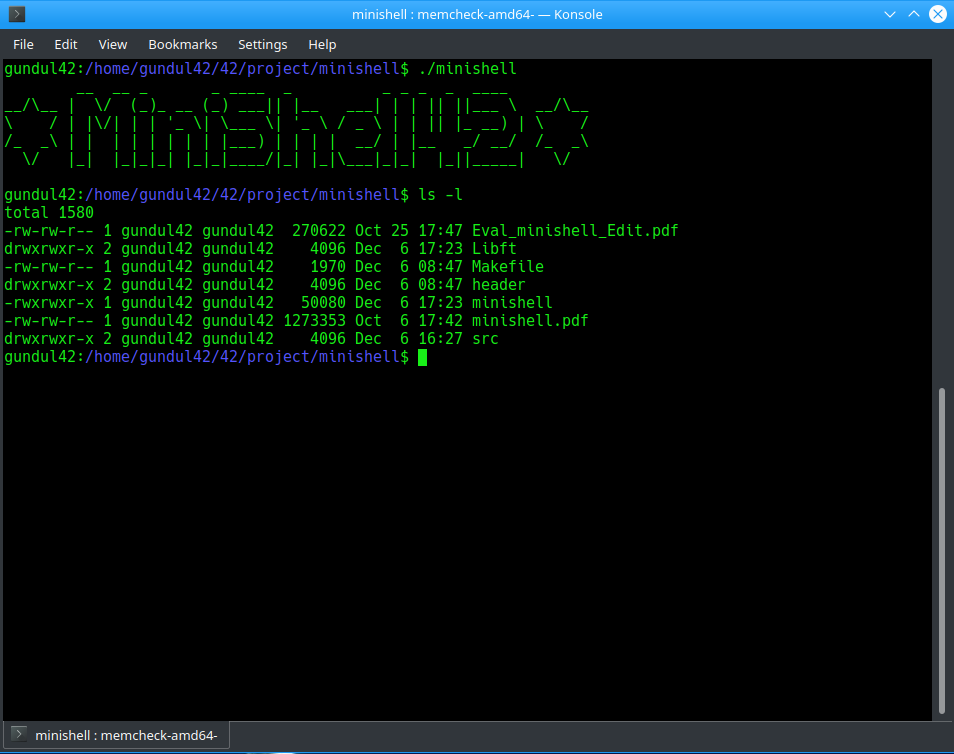Open the Bookmarks menu
This screenshot has height=754, width=954.
182,44
